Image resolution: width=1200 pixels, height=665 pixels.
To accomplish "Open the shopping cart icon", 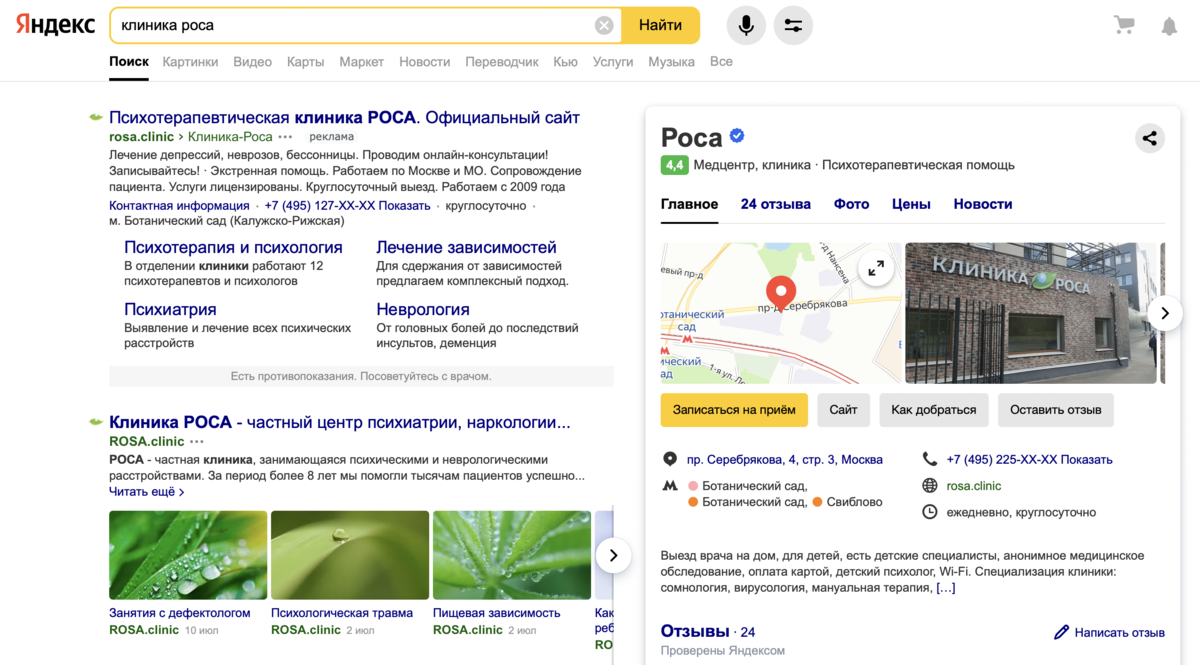I will tap(1124, 25).
